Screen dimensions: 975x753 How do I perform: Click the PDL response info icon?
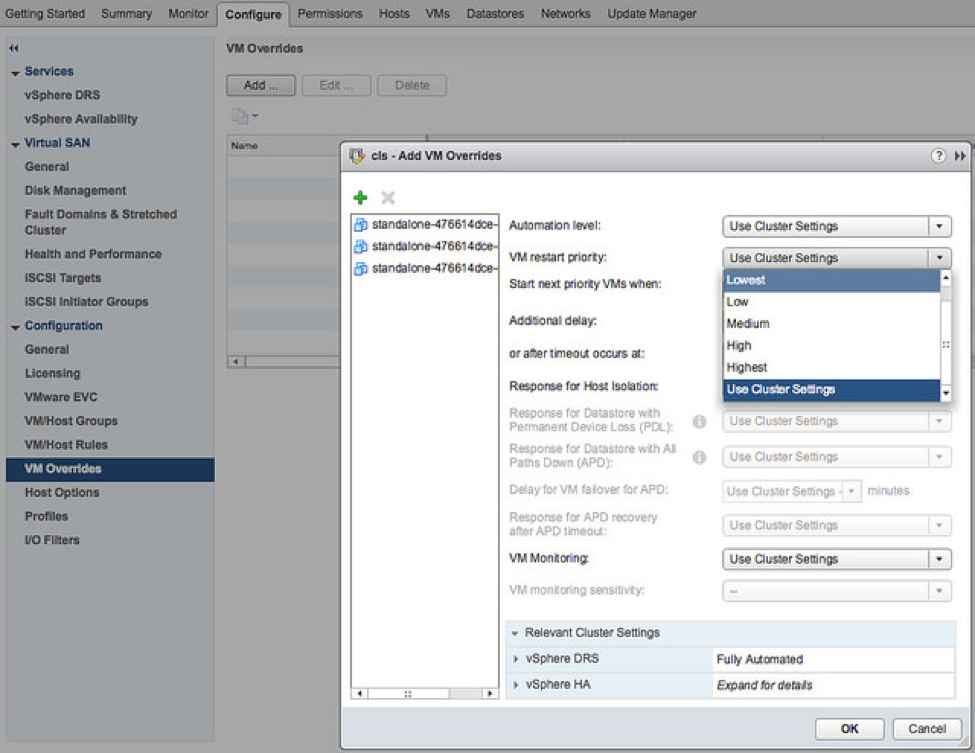point(700,422)
